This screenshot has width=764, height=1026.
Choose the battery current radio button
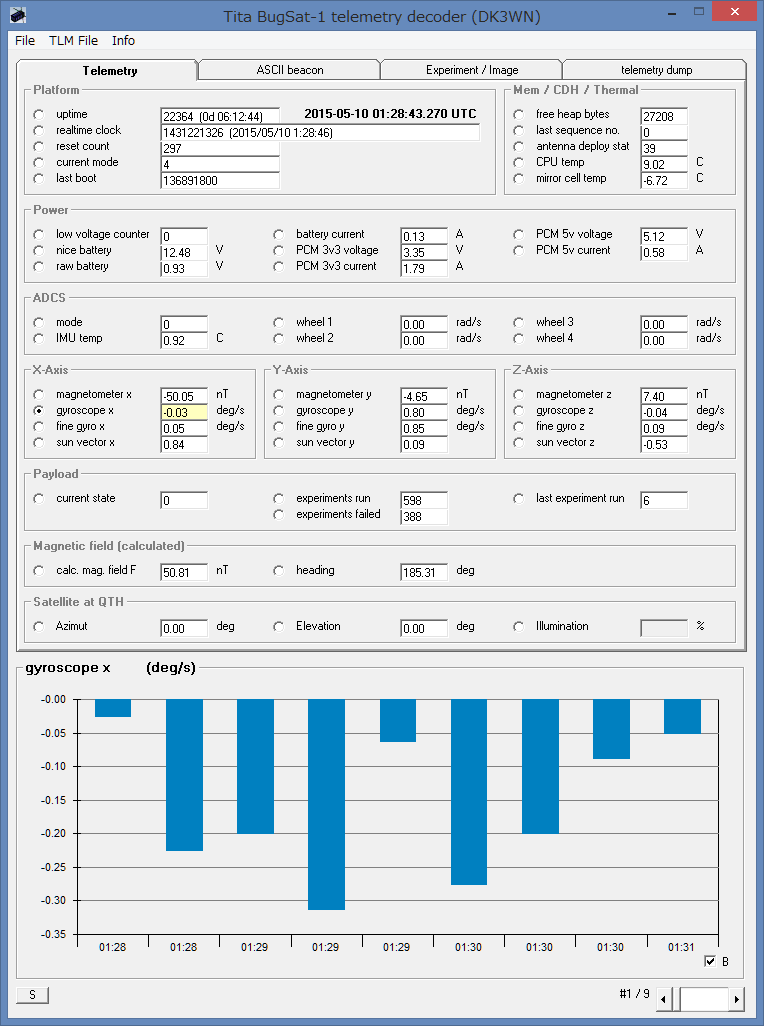(279, 234)
